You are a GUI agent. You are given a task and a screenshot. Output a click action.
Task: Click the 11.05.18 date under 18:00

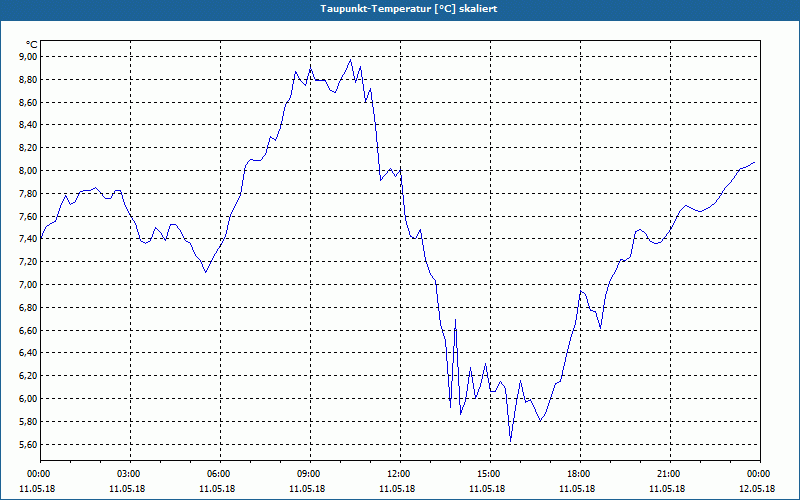point(577,489)
